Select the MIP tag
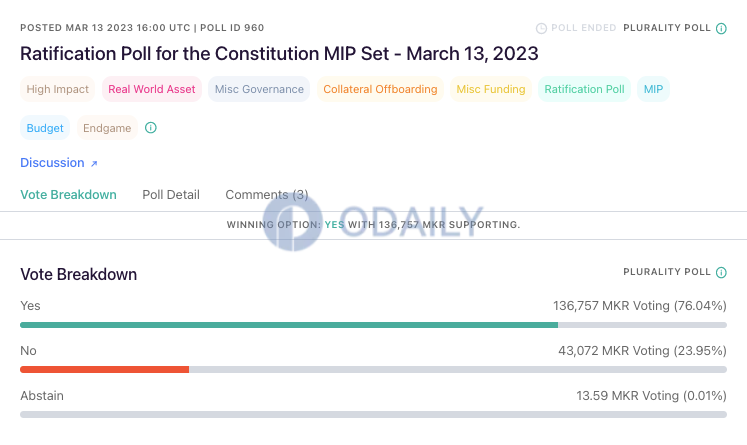 point(653,89)
